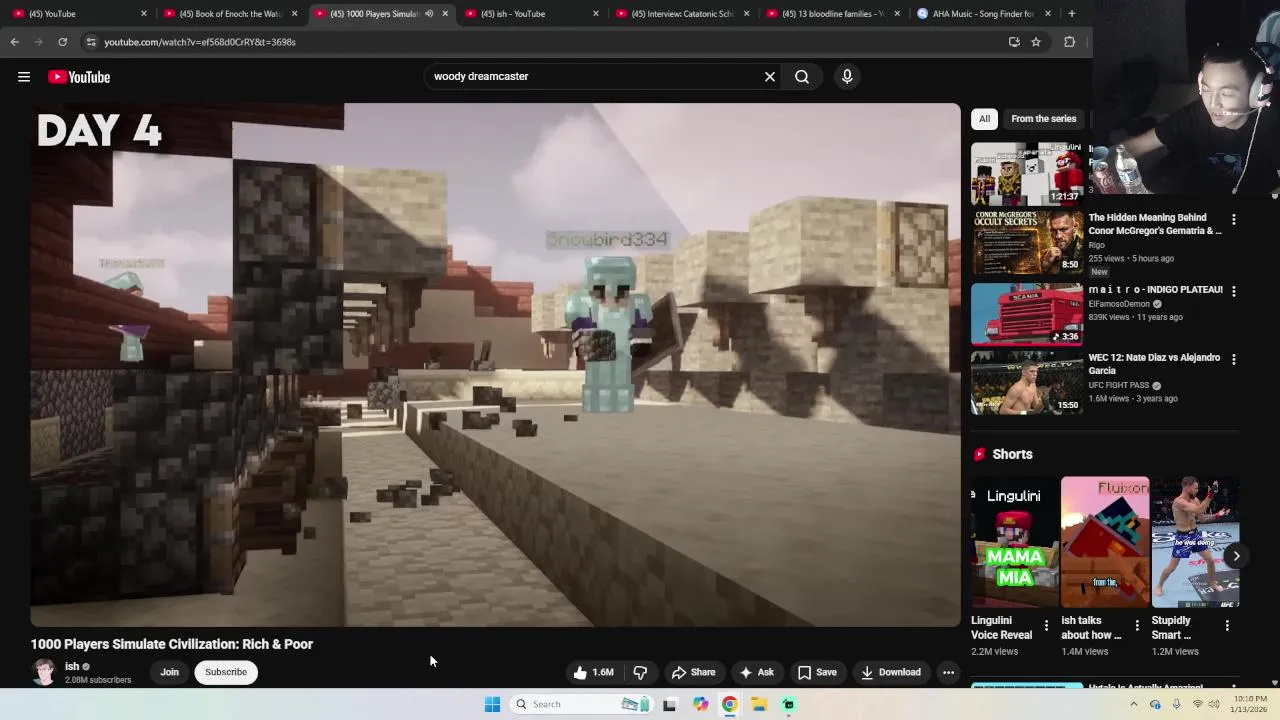Run search with the magnifier button
This screenshot has height=720, width=1280.
point(802,76)
